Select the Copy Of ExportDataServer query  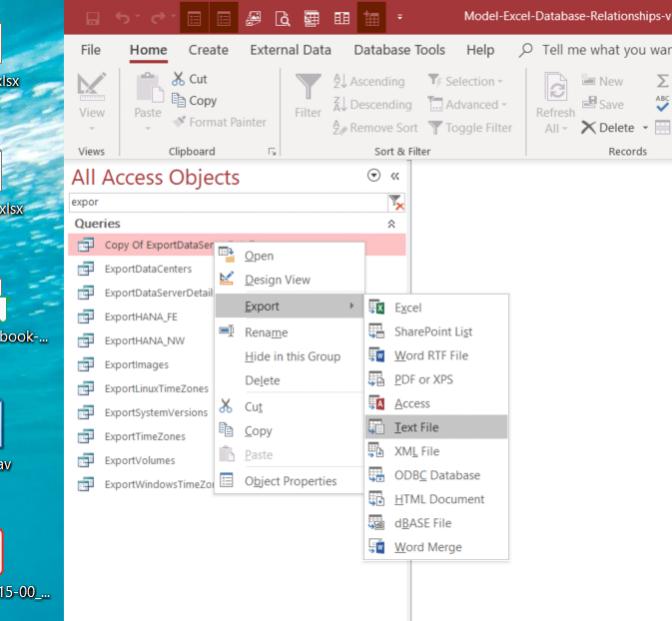coord(237,245)
